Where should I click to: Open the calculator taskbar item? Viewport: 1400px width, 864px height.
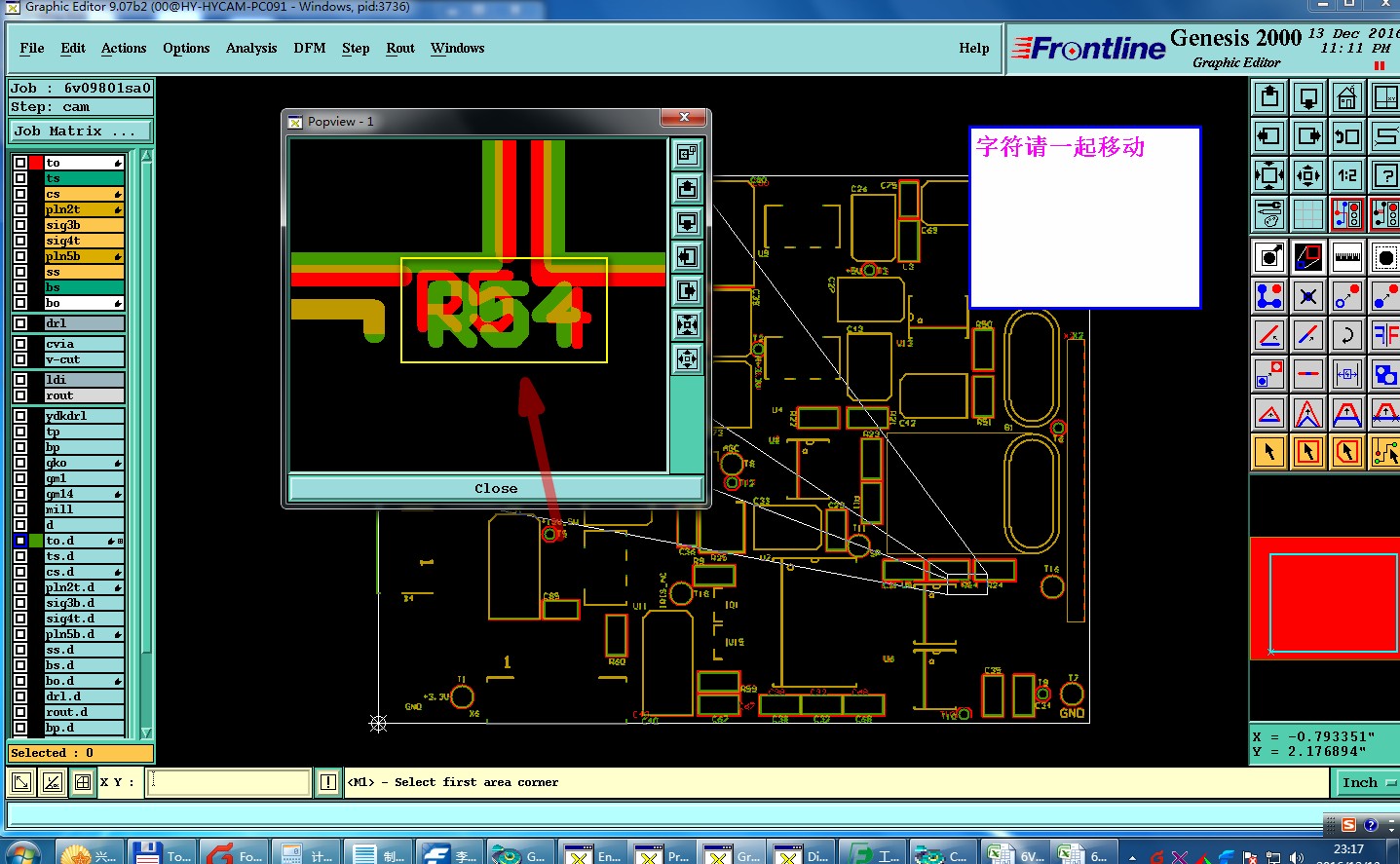click(x=308, y=852)
